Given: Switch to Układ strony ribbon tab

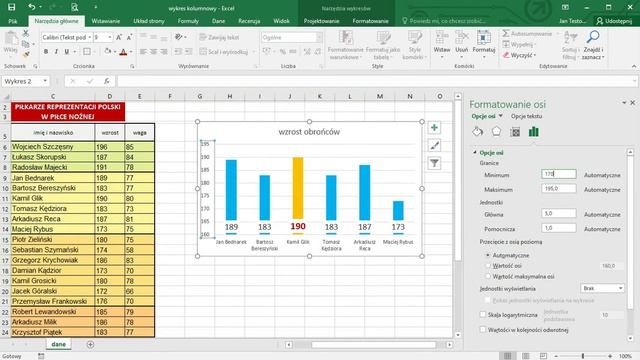Looking at the screenshot, I should (149, 21).
